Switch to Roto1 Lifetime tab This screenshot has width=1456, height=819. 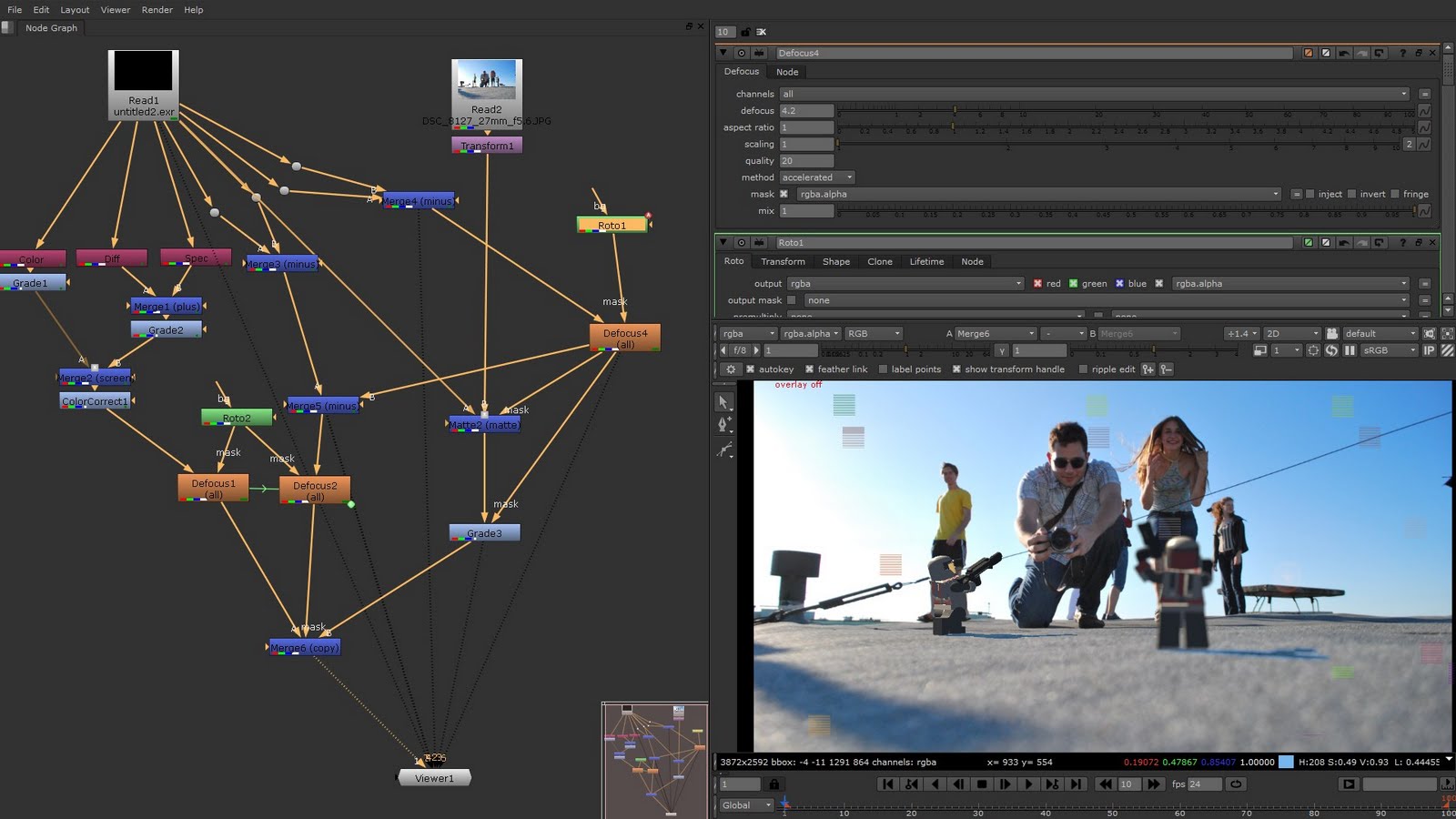click(x=926, y=262)
